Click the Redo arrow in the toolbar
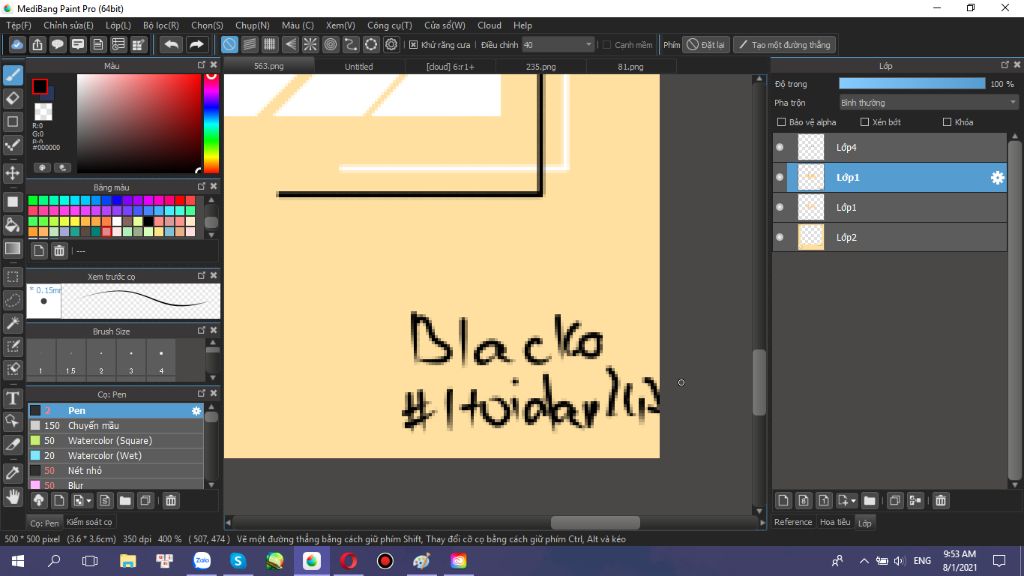 (196, 44)
